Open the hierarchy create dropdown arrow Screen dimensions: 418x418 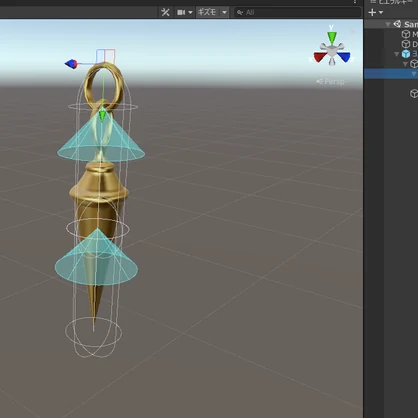click(381, 12)
